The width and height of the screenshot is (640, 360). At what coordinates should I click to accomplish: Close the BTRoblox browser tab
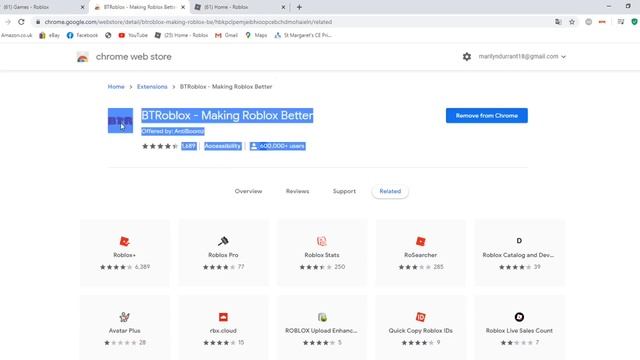183,7
